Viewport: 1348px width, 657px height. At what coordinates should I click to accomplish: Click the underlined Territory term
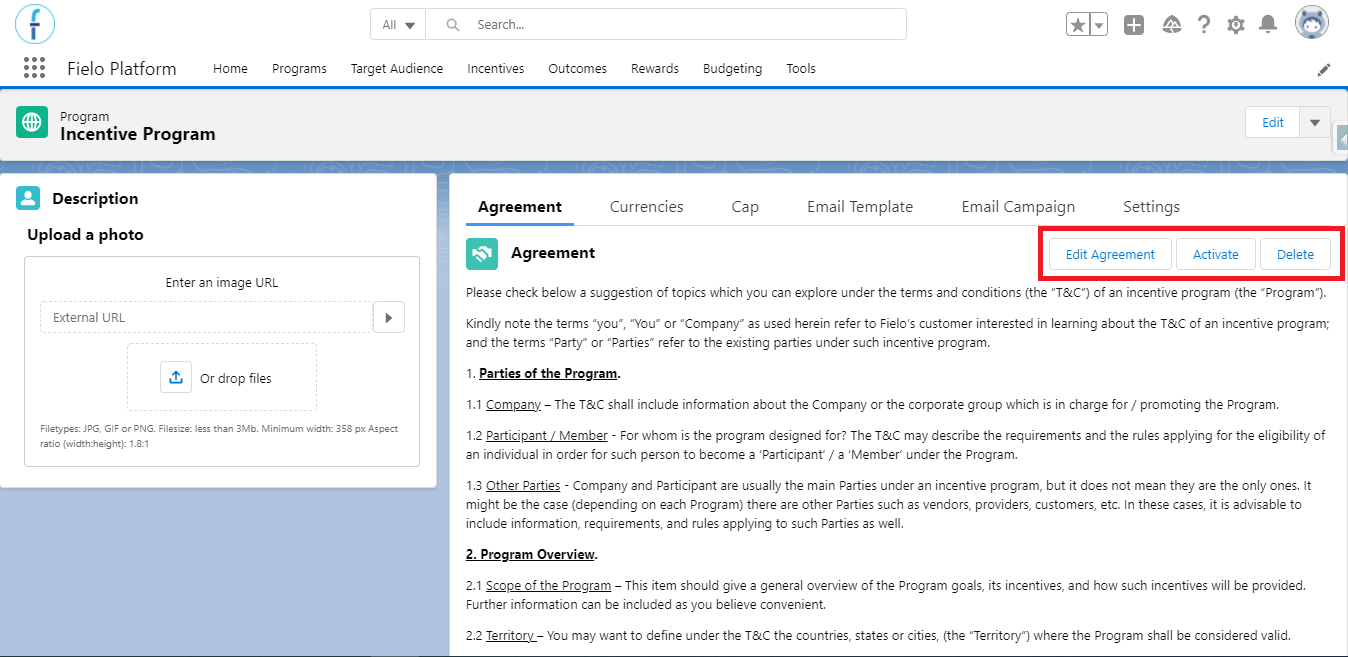tap(510, 635)
